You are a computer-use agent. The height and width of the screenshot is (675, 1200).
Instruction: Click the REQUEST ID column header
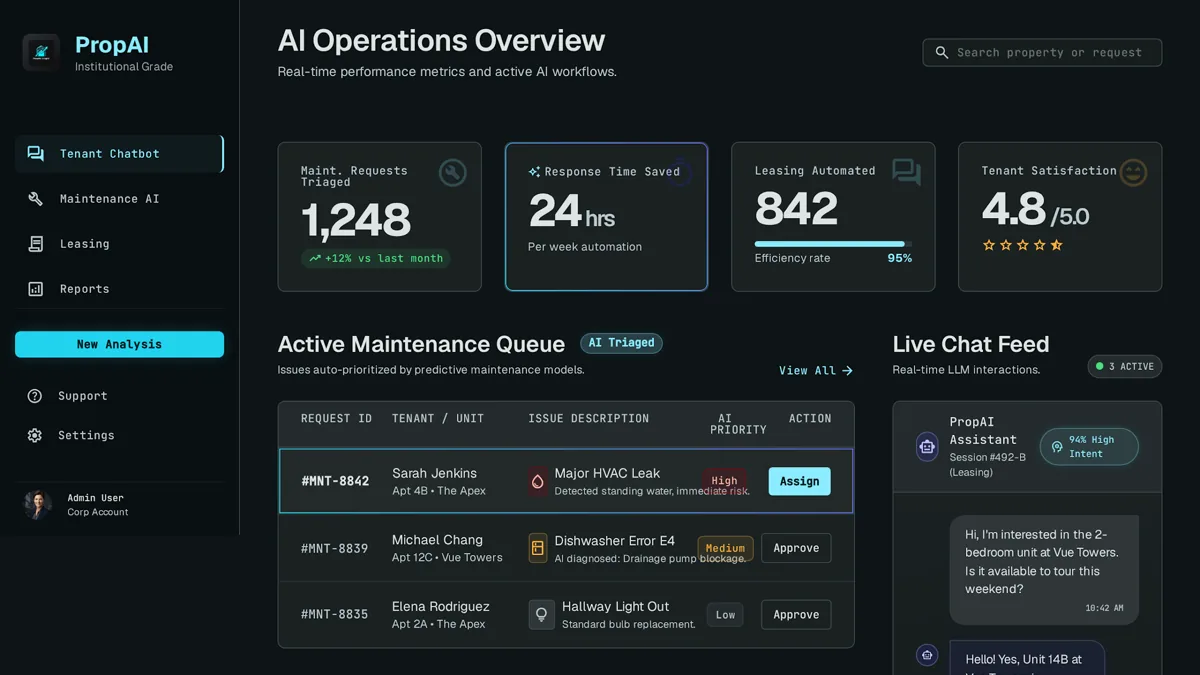(x=336, y=419)
